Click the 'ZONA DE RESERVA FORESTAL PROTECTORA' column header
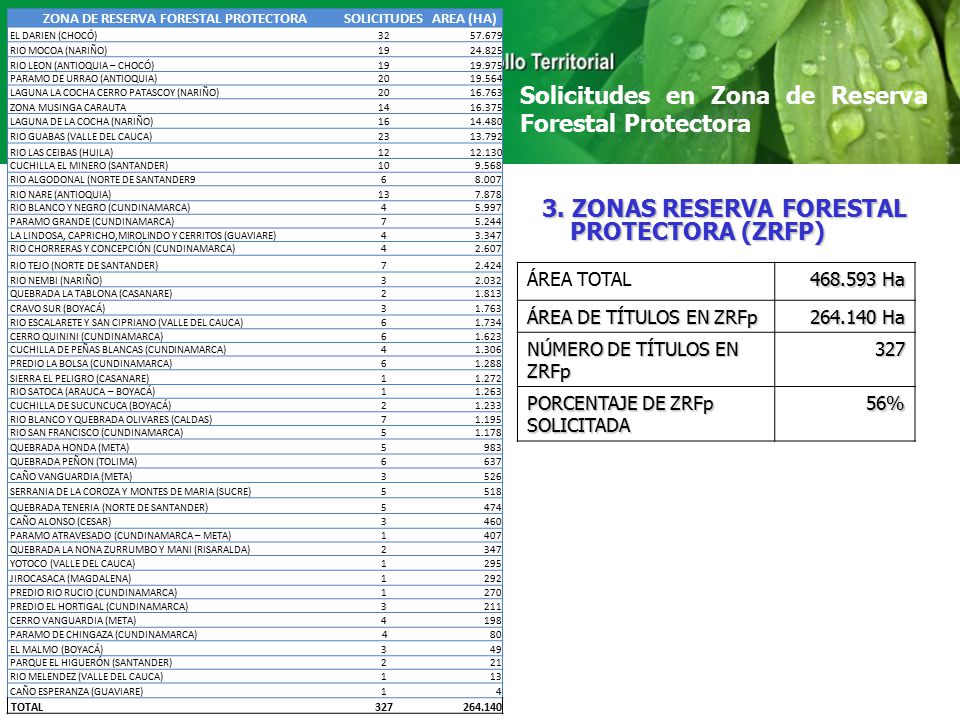This screenshot has width=960, height=720. tap(174, 18)
